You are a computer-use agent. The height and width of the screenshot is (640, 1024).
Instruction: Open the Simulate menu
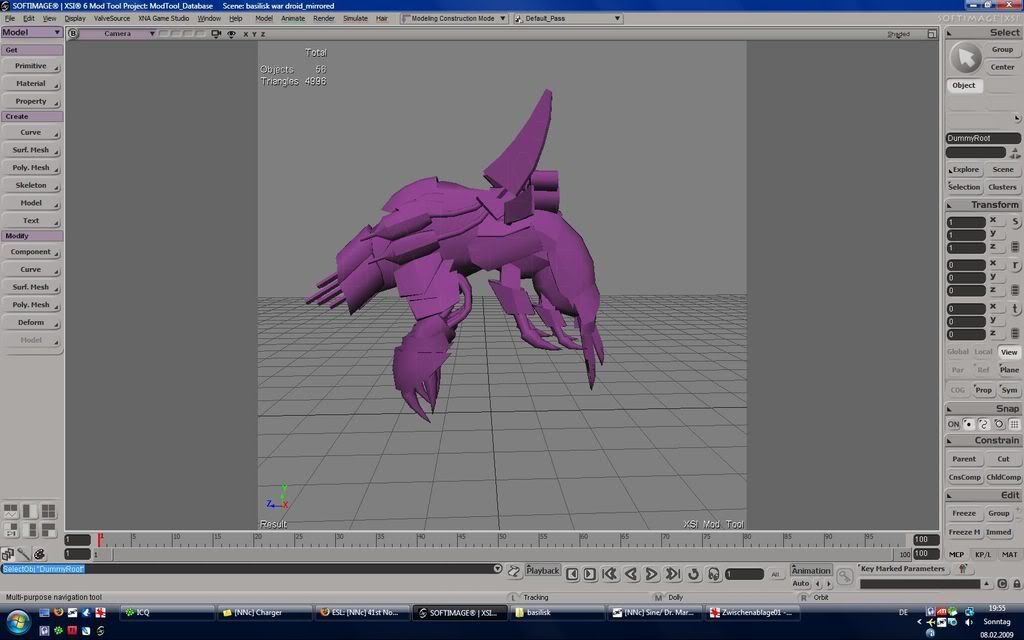point(355,18)
